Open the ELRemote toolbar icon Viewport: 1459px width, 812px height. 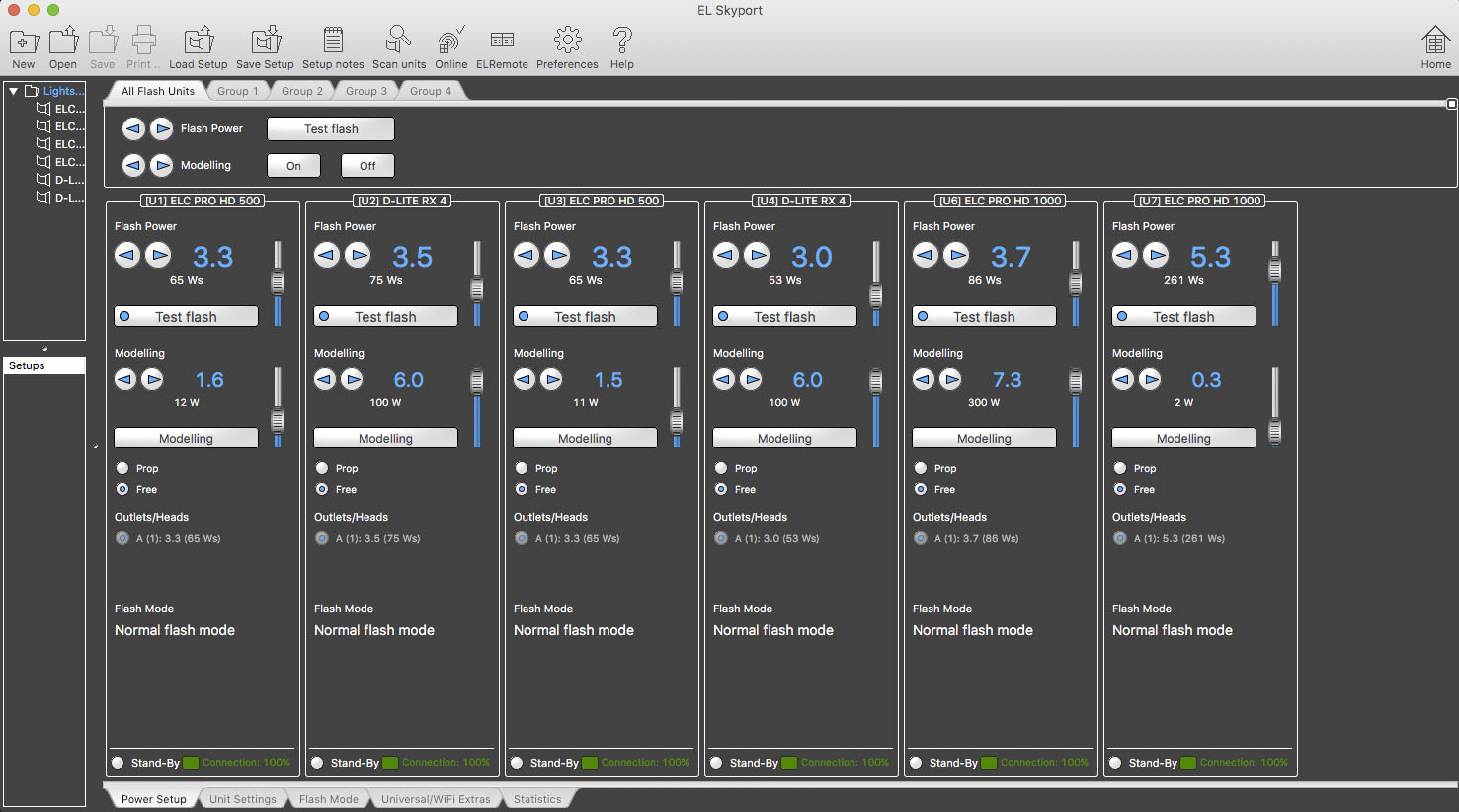tap(502, 41)
